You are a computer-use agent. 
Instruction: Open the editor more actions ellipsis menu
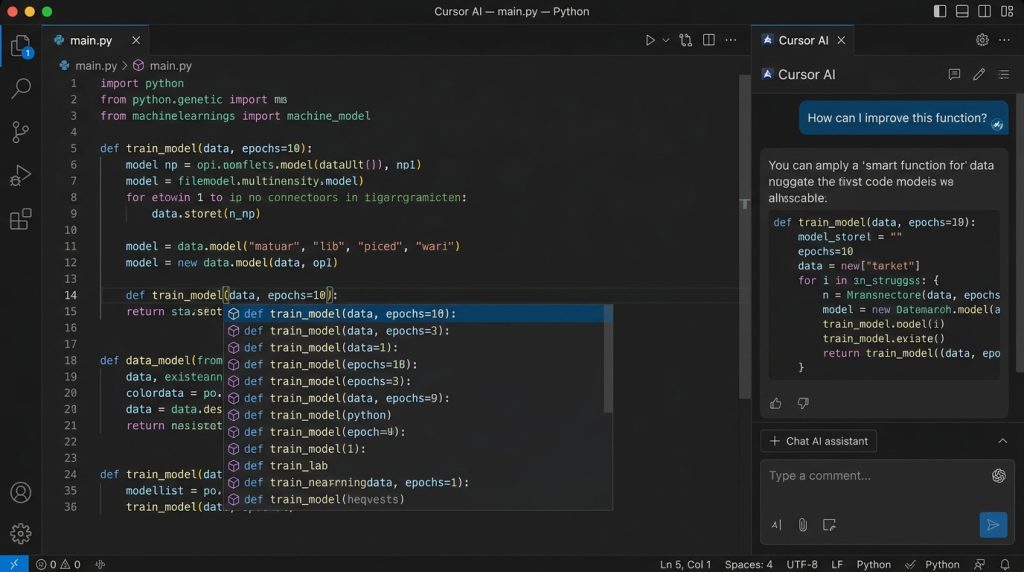point(731,40)
